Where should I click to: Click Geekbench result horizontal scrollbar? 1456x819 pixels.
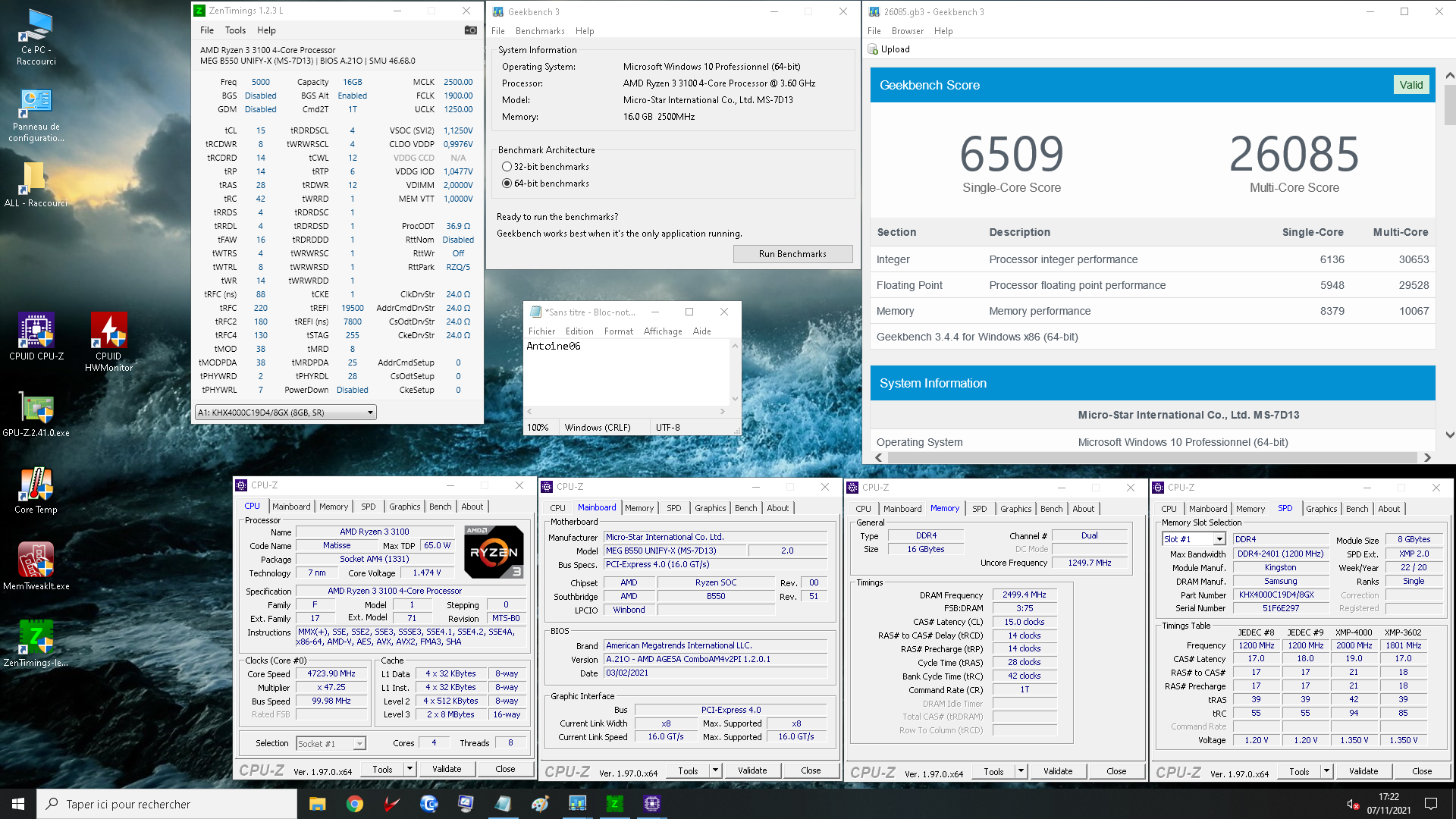tap(1152, 458)
